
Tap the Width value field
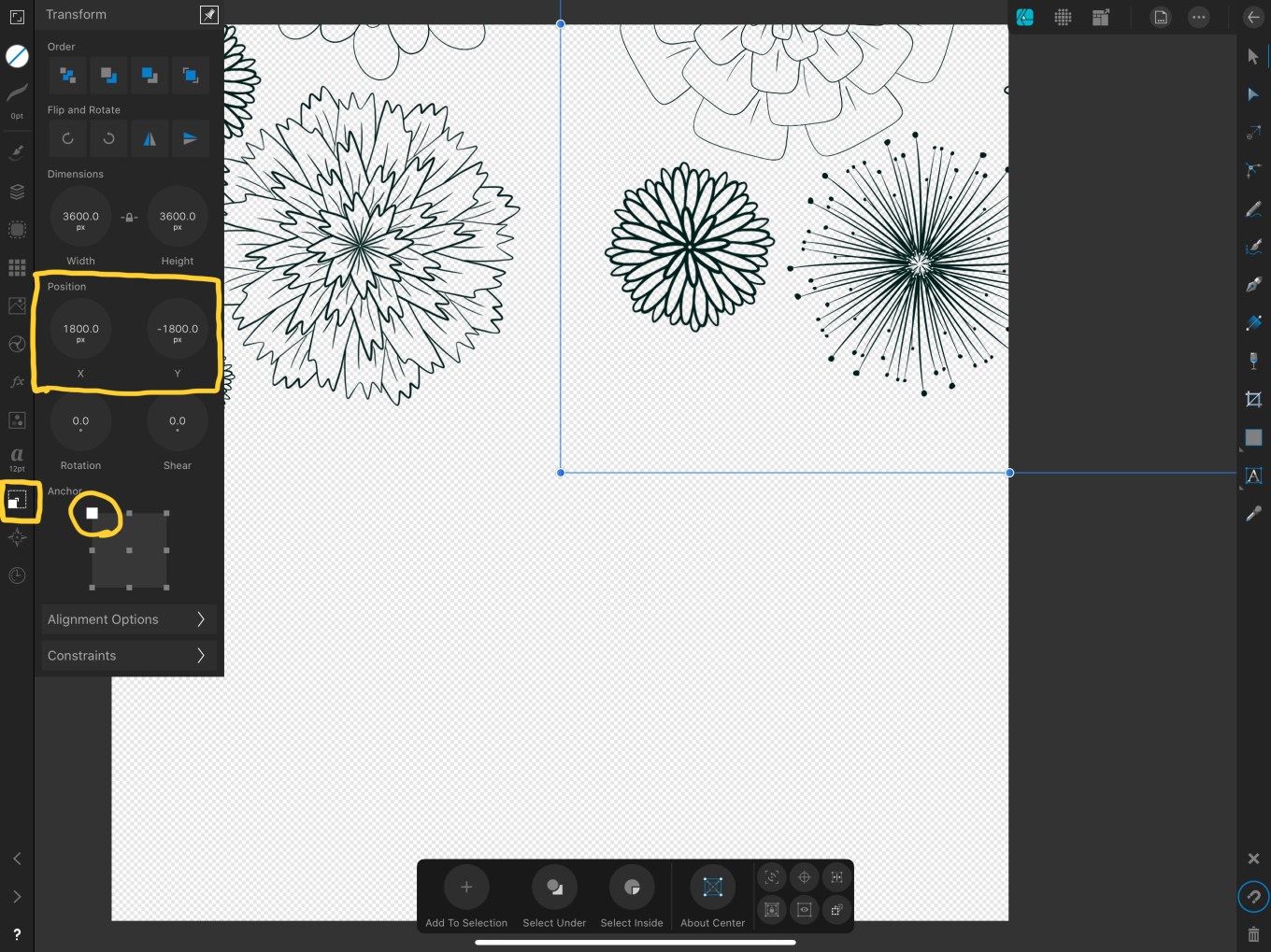80,218
